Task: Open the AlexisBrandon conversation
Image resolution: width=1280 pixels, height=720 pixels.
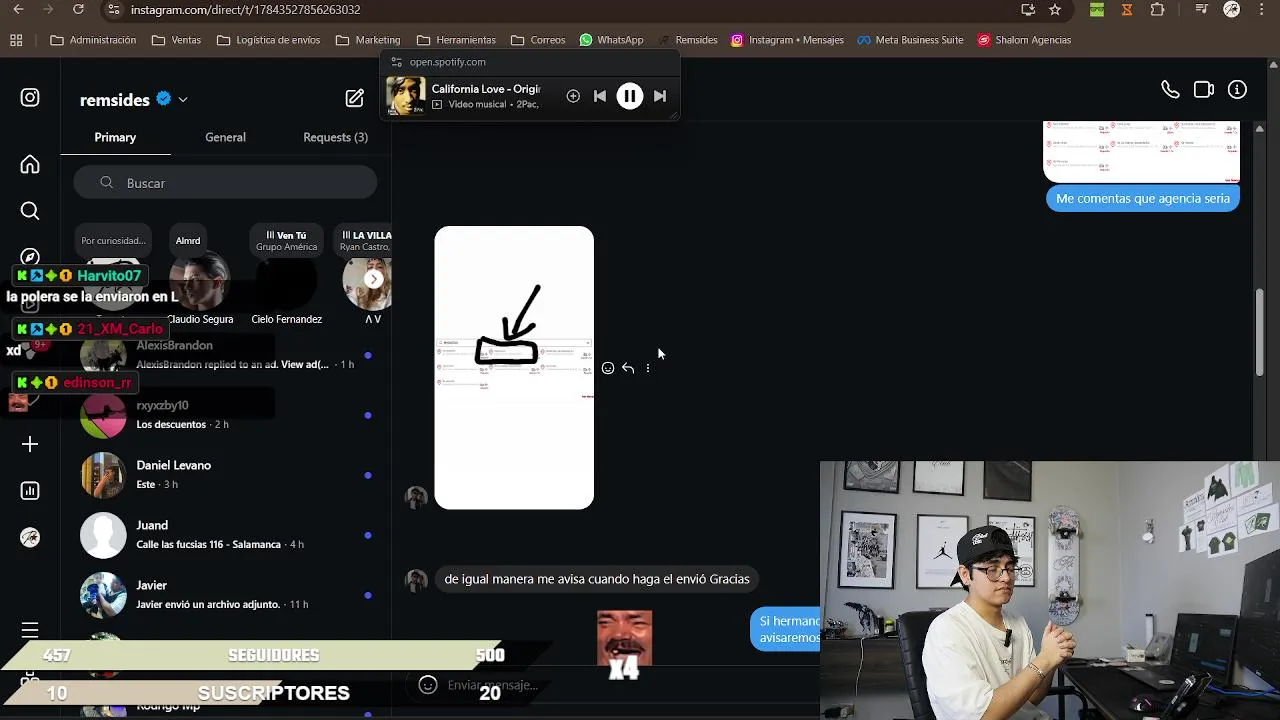Action: tap(225, 355)
